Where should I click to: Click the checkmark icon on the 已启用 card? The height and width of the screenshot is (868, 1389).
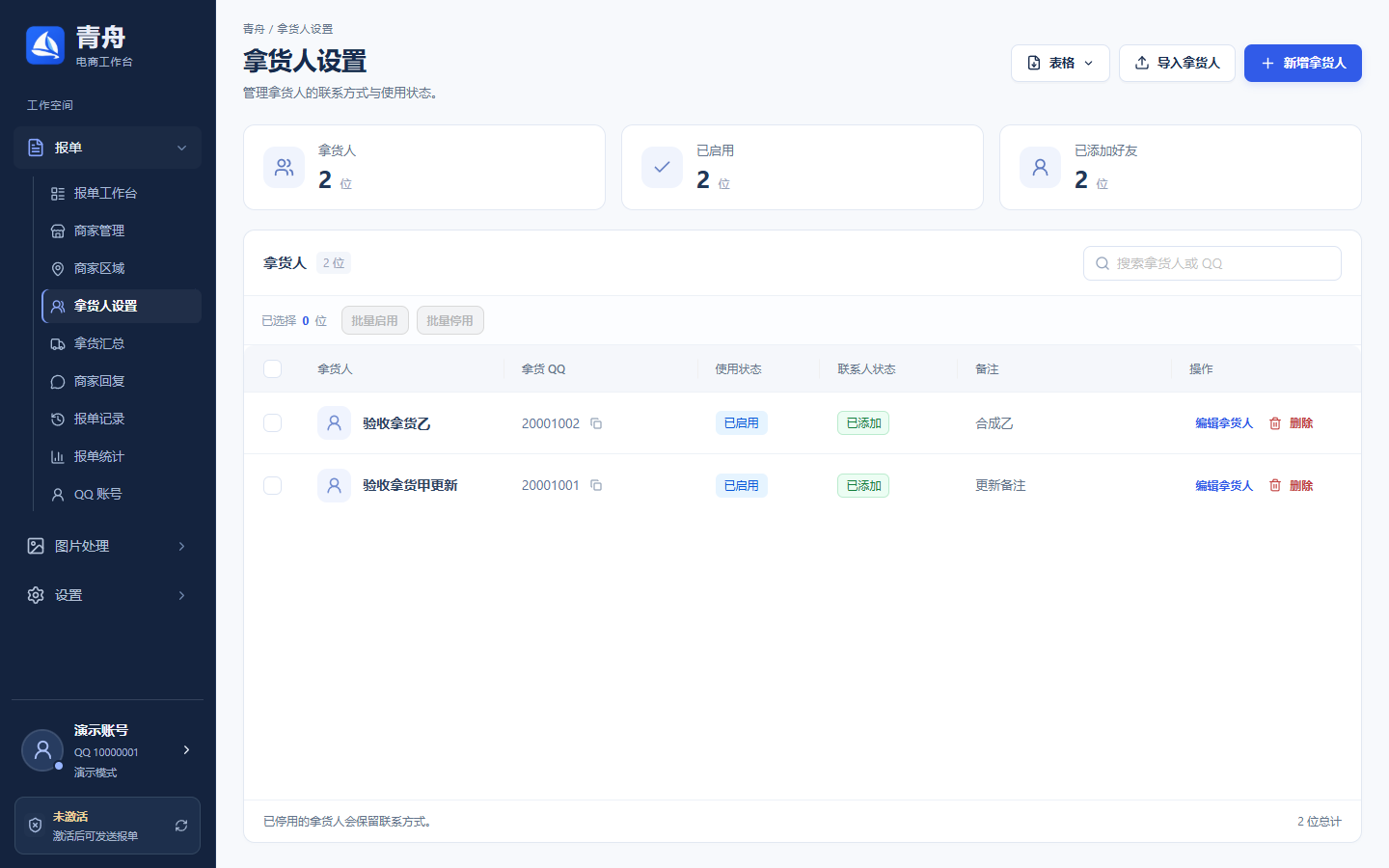point(662,167)
